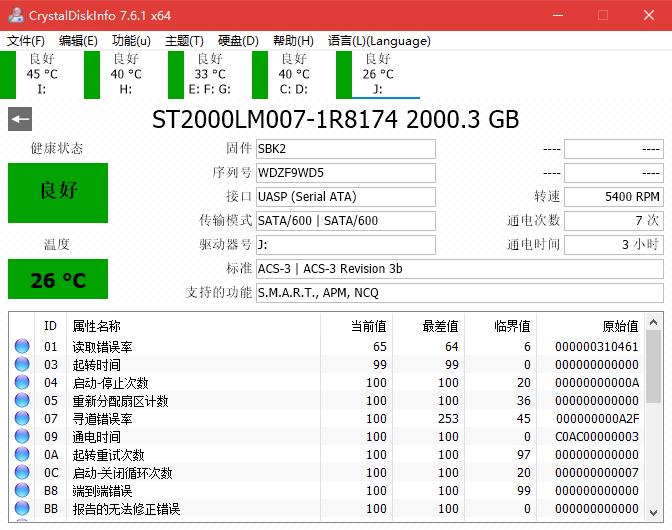Open the 帮助(H) menu
The width and height of the screenshot is (672, 530).
click(x=293, y=41)
